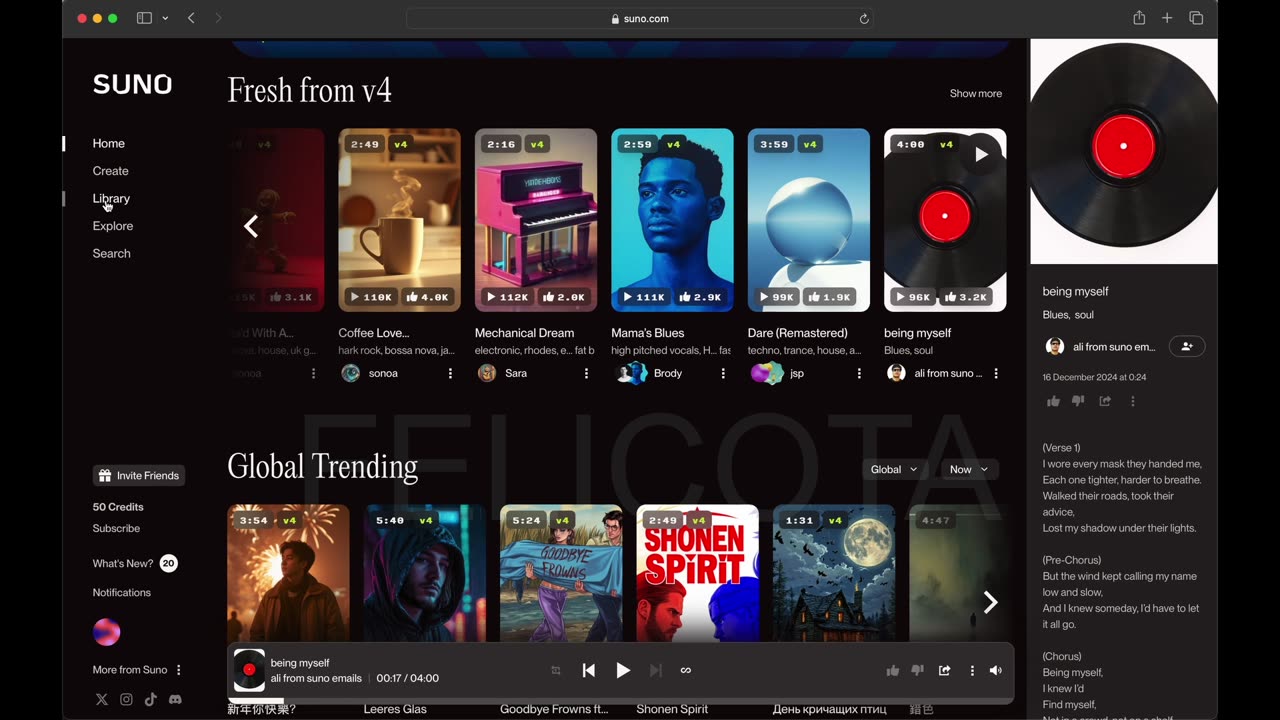Open the Create page in sidebar

coord(110,171)
